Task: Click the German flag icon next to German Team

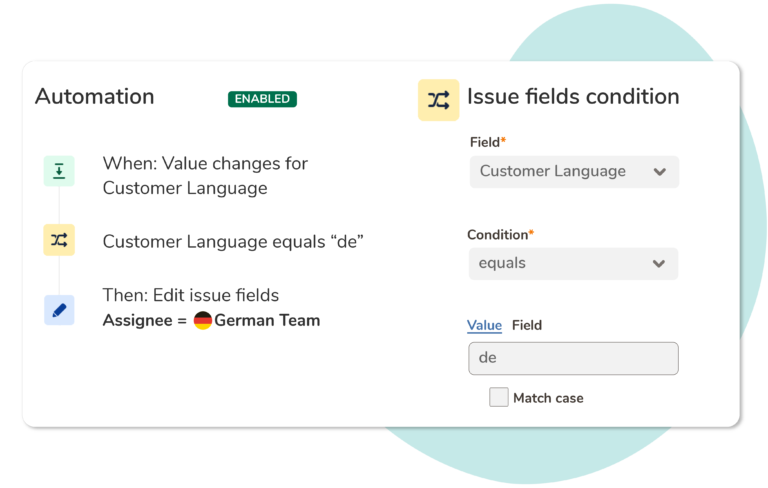Action: (203, 321)
